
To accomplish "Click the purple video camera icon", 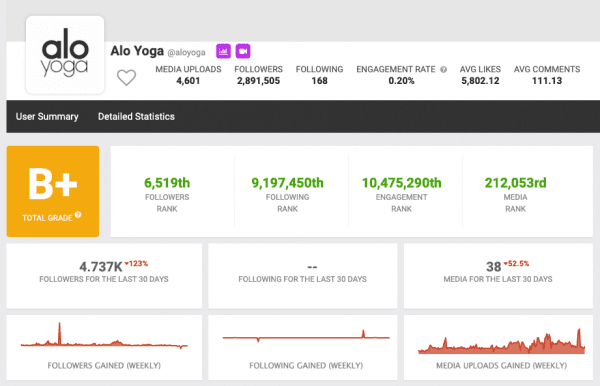I will (x=243, y=51).
